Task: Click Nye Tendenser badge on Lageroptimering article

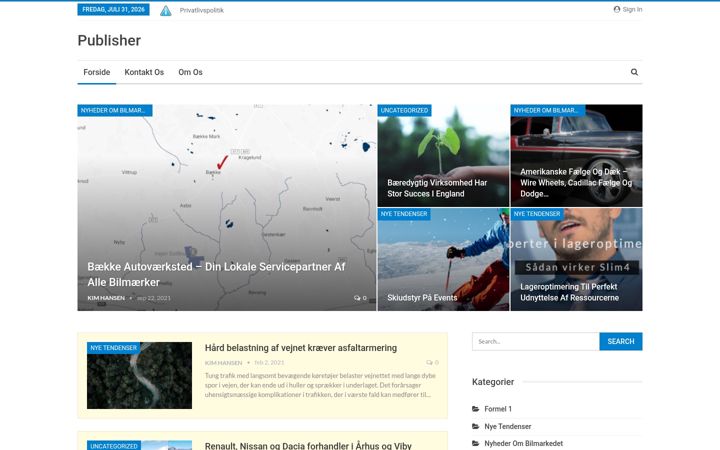Action: pyautogui.click(x=537, y=214)
